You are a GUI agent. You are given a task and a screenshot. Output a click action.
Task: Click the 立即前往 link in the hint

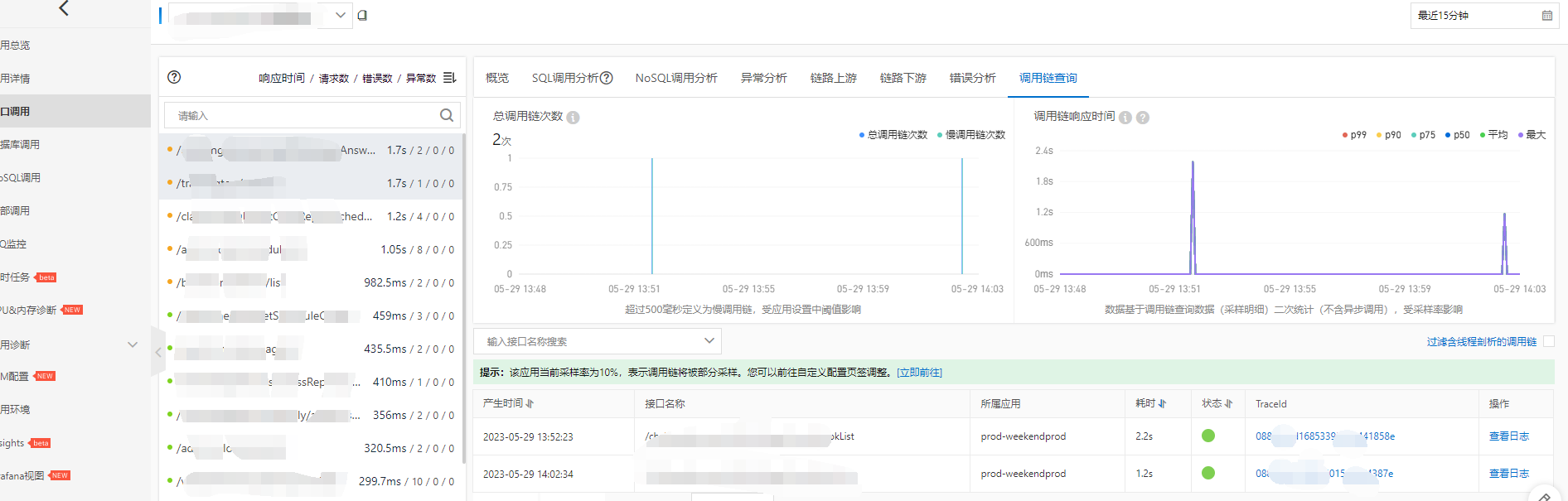tap(919, 373)
